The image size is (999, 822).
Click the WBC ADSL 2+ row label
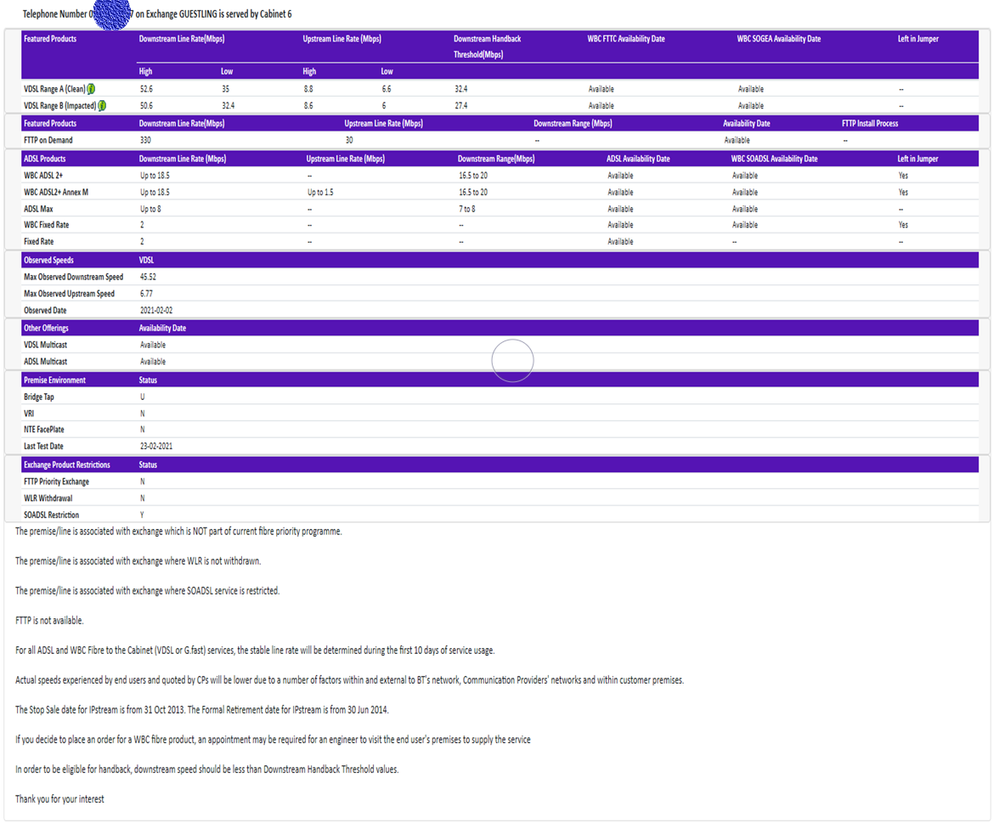click(x=43, y=175)
